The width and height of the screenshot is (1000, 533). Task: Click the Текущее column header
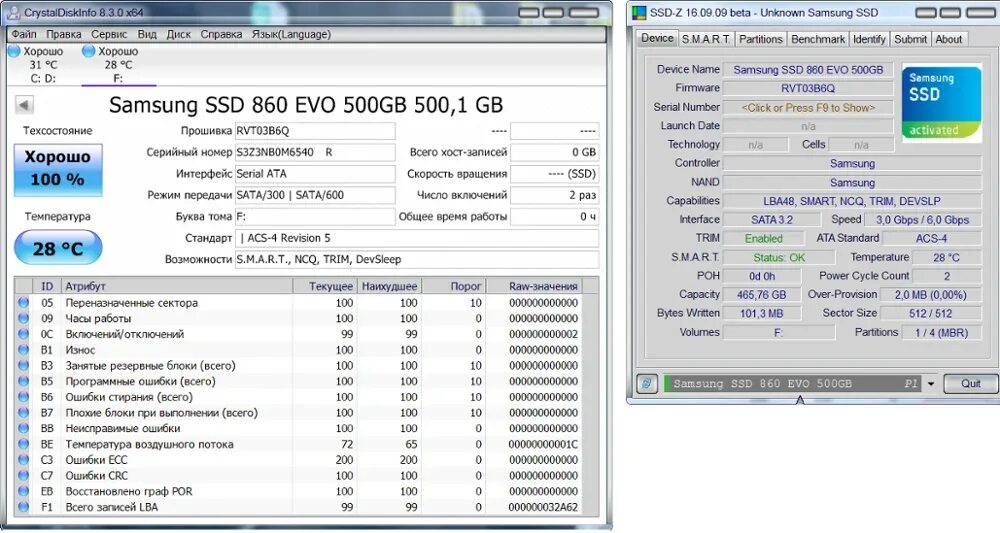(x=325, y=286)
